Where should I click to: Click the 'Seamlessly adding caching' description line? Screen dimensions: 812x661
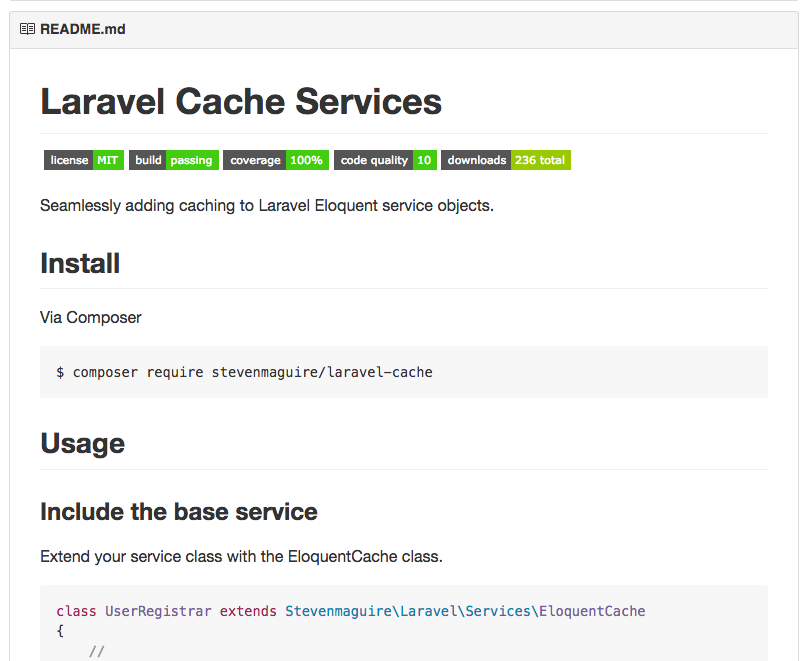pyautogui.click(x=267, y=206)
